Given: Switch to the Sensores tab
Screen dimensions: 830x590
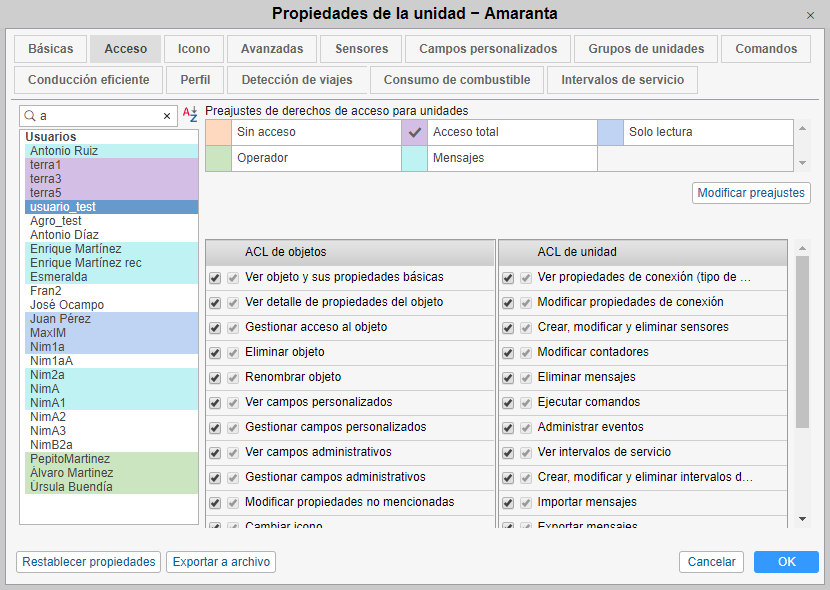Looking at the screenshot, I should 361,49.
